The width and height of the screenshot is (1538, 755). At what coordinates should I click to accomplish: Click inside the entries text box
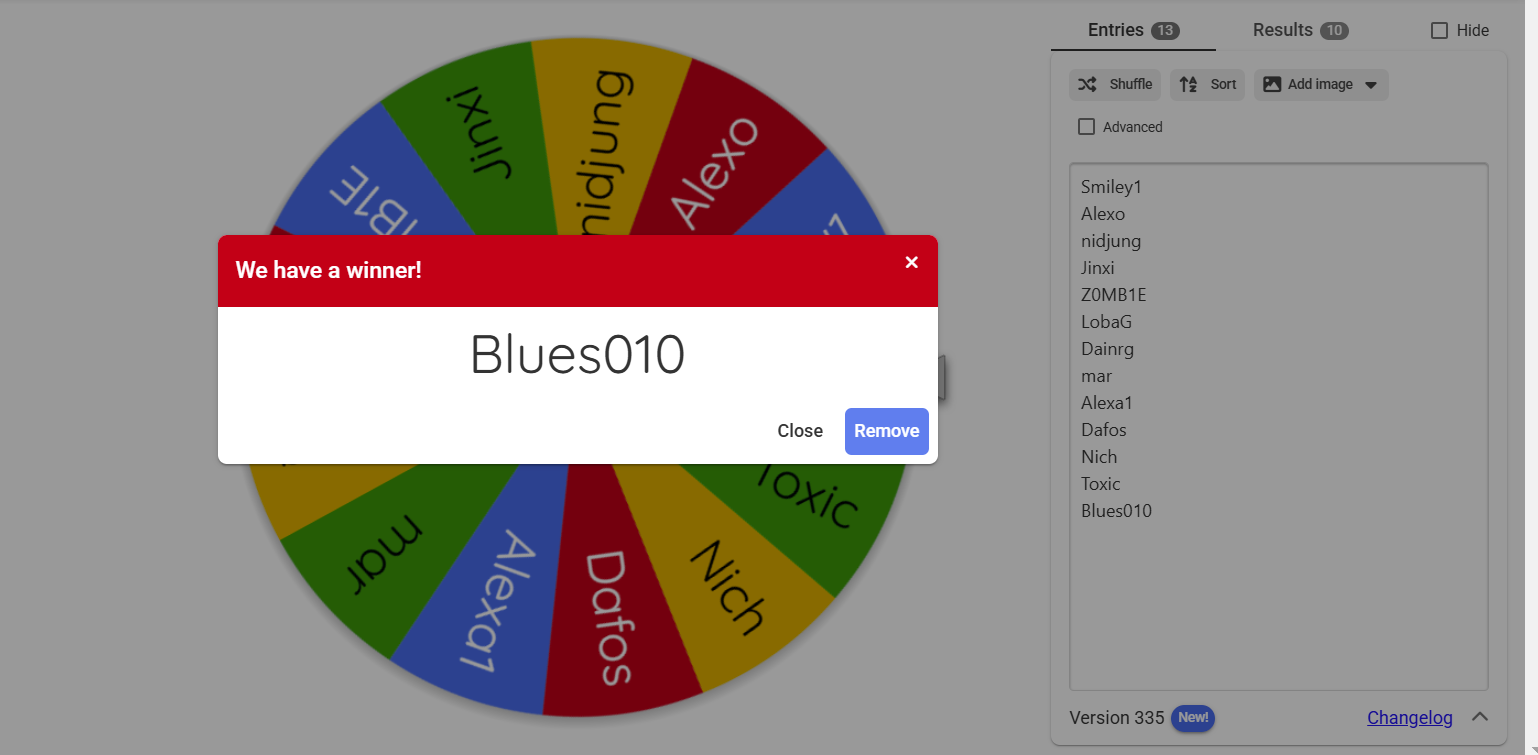click(x=1278, y=600)
